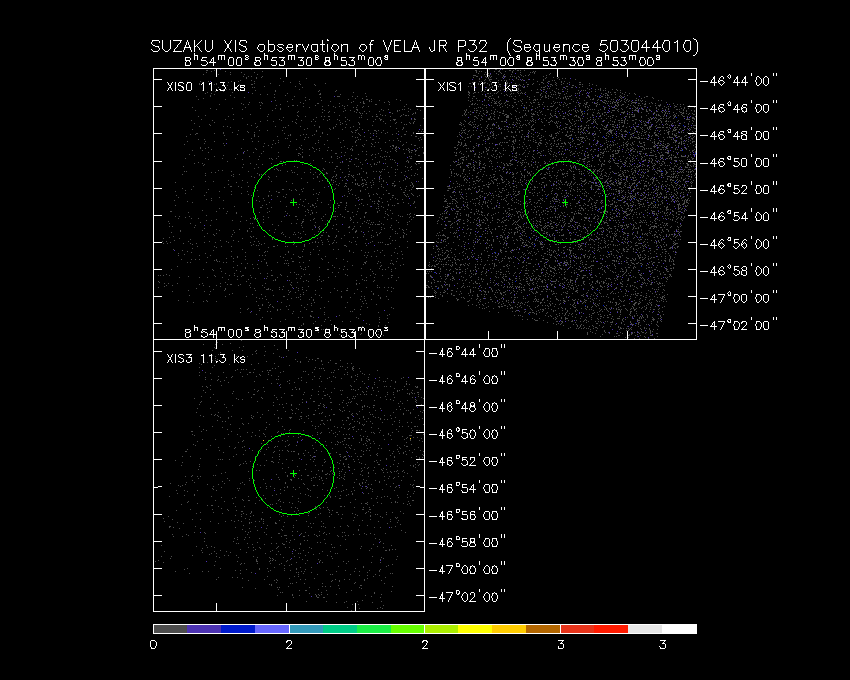Click the 'XIS3 11.3 ks' label

206,358
